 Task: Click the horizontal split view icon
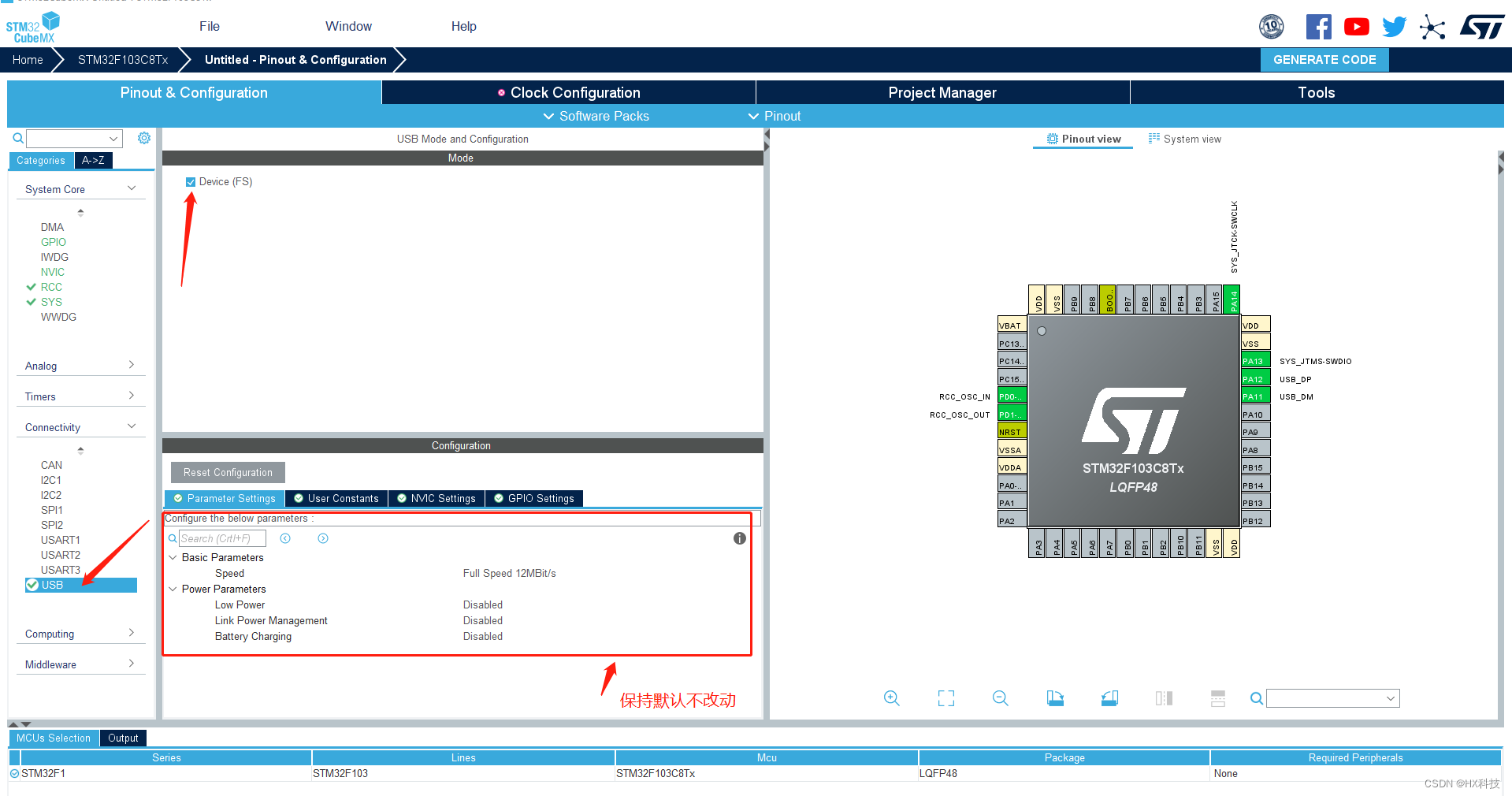coord(1218,698)
